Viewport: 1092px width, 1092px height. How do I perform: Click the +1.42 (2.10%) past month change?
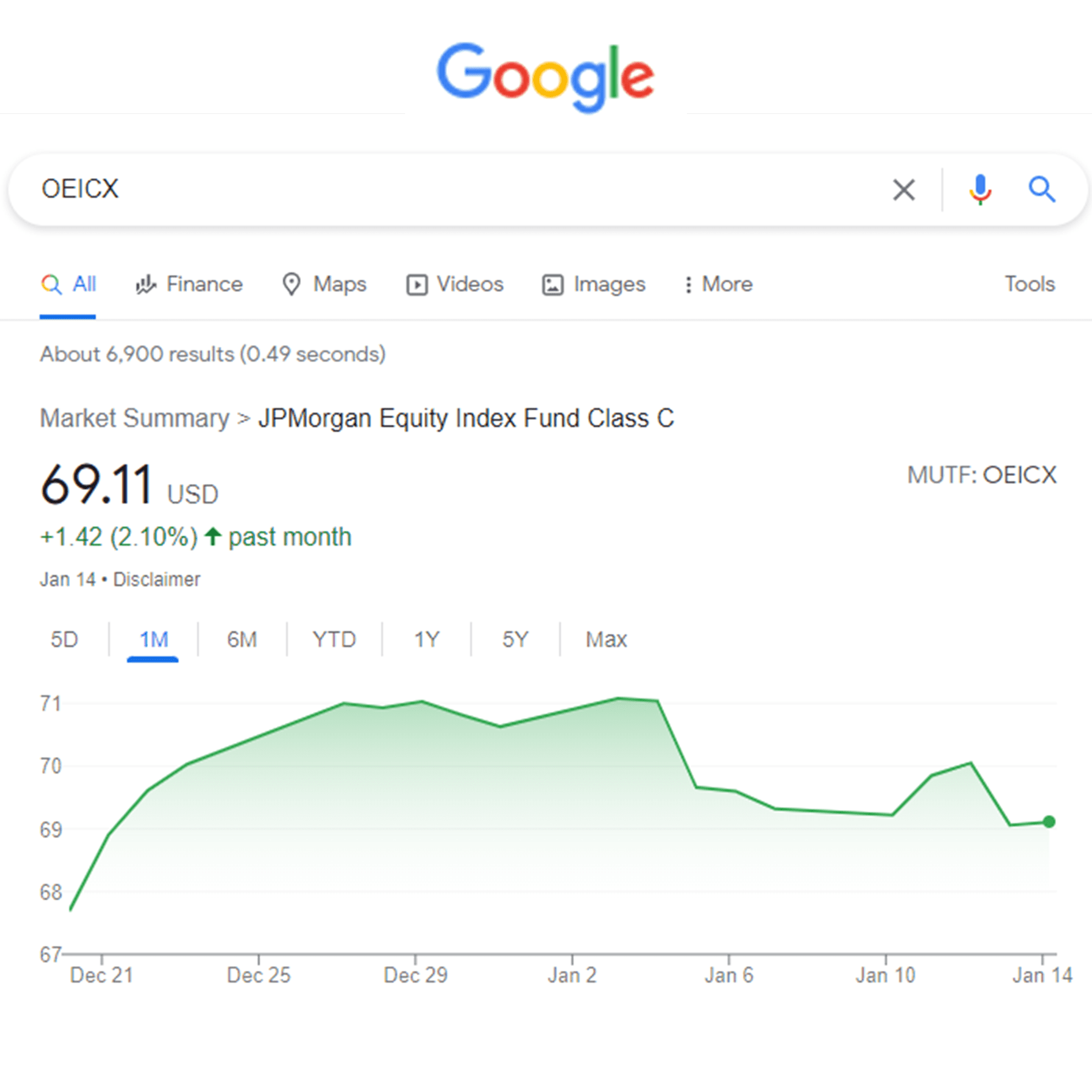[195, 537]
